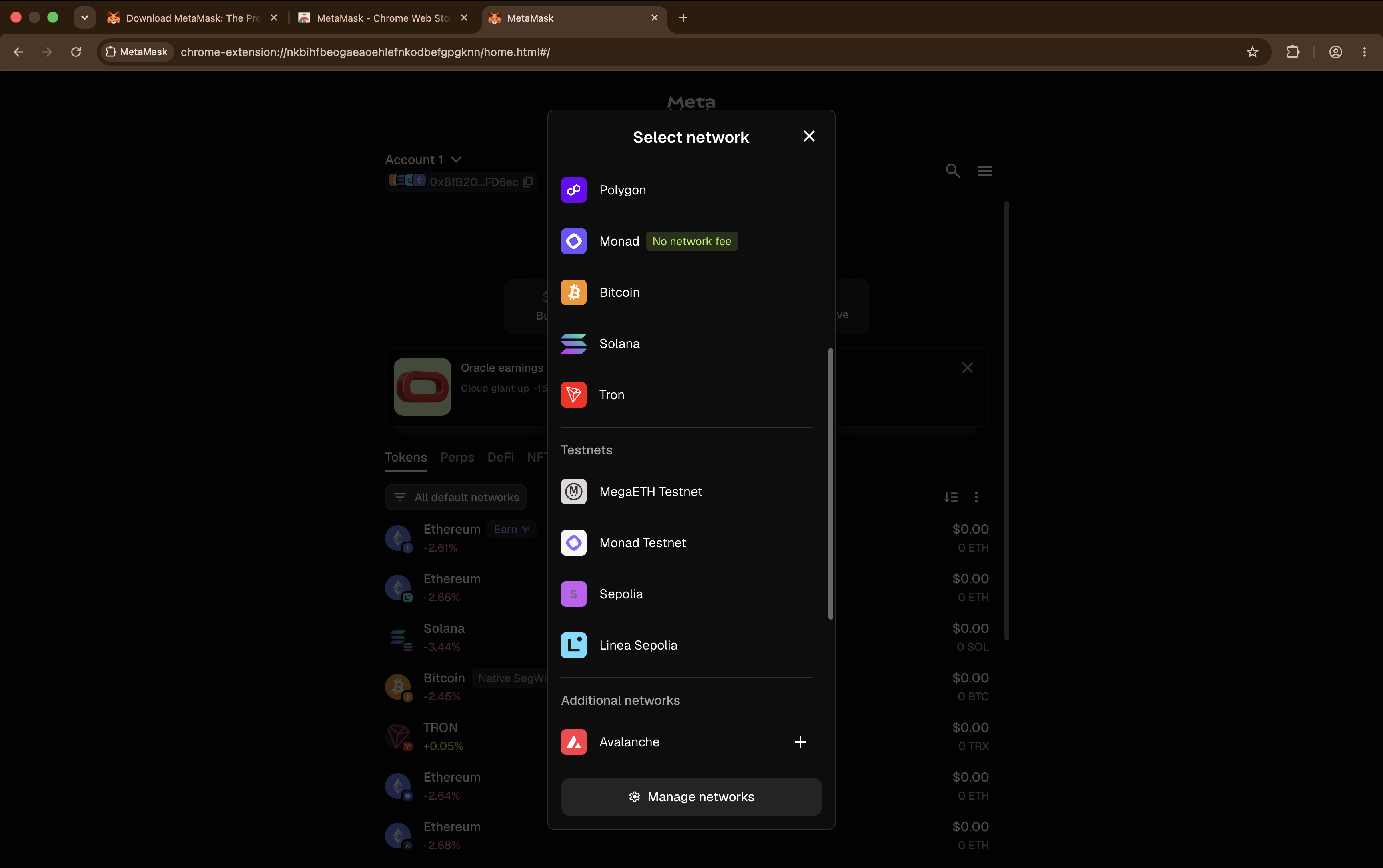Select the Tron network icon
The image size is (1383, 868).
(573, 395)
